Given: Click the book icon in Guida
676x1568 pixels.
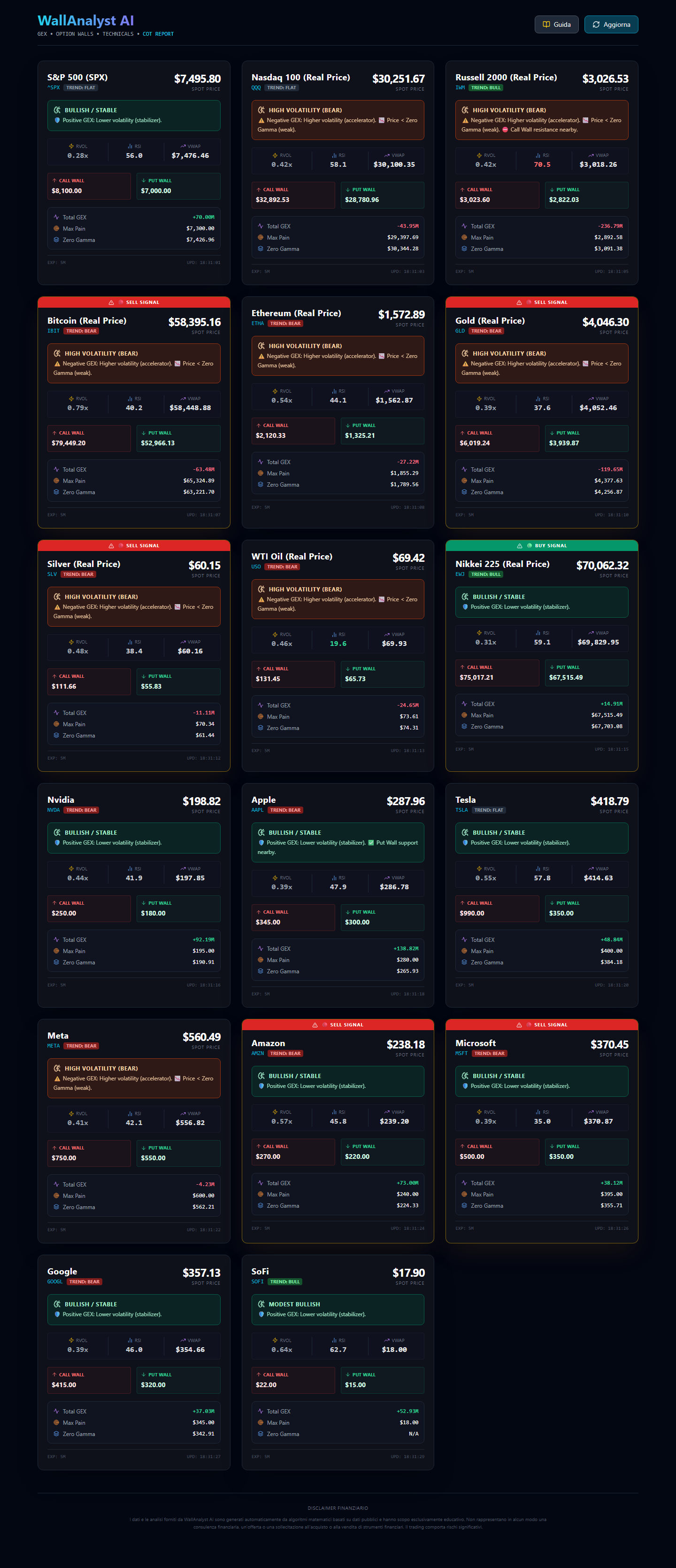Looking at the screenshot, I should click(546, 24).
